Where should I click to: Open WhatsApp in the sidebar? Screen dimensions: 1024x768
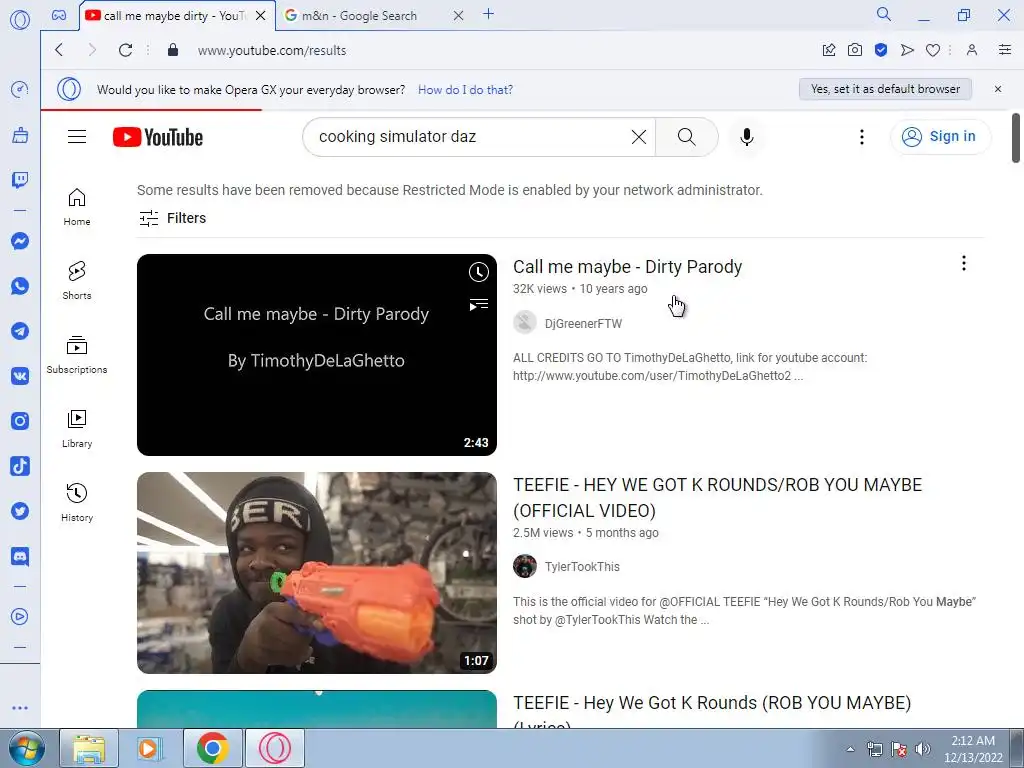(x=20, y=286)
